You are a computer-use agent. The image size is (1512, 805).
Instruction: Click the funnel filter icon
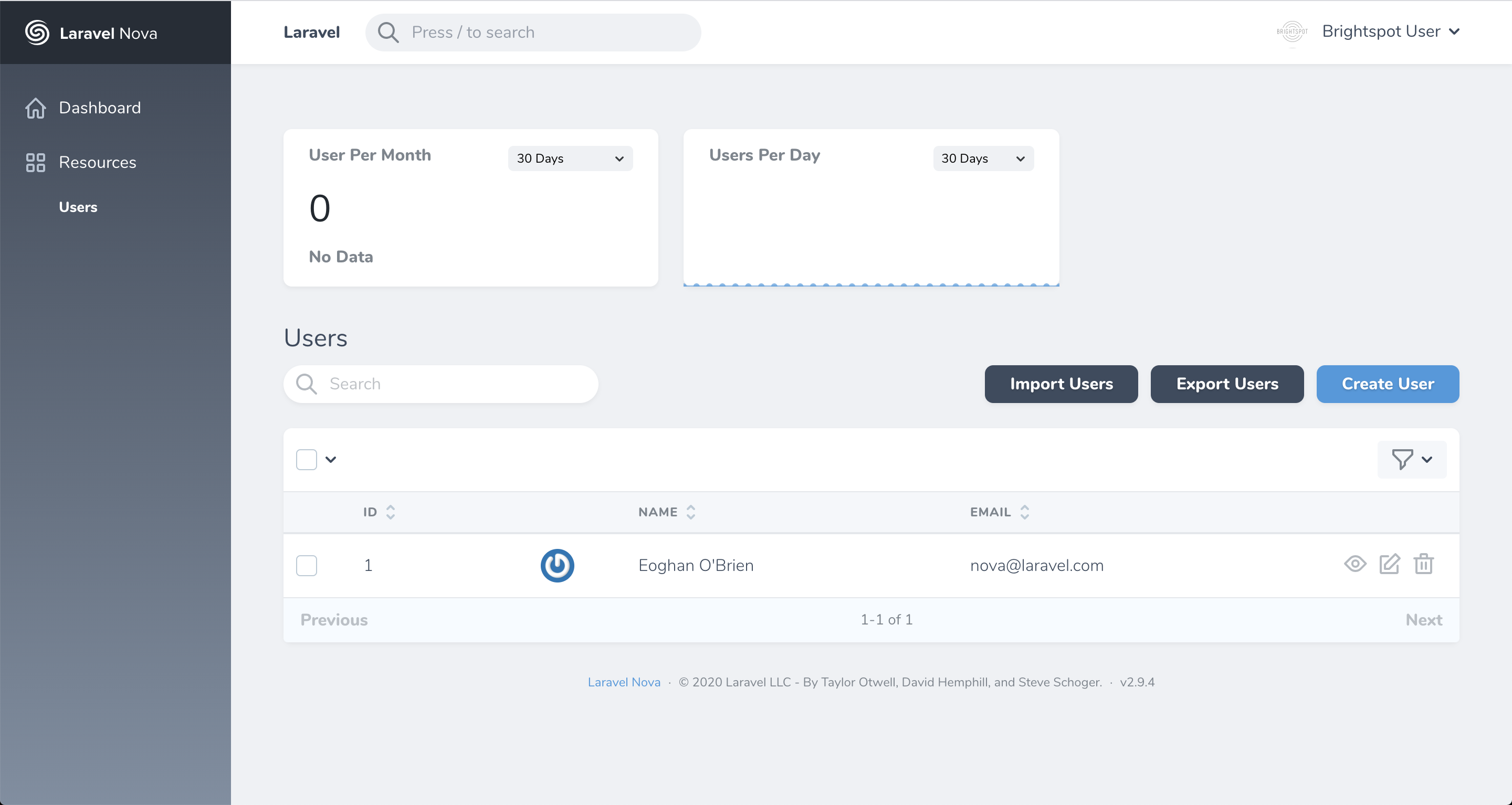tap(1402, 459)
